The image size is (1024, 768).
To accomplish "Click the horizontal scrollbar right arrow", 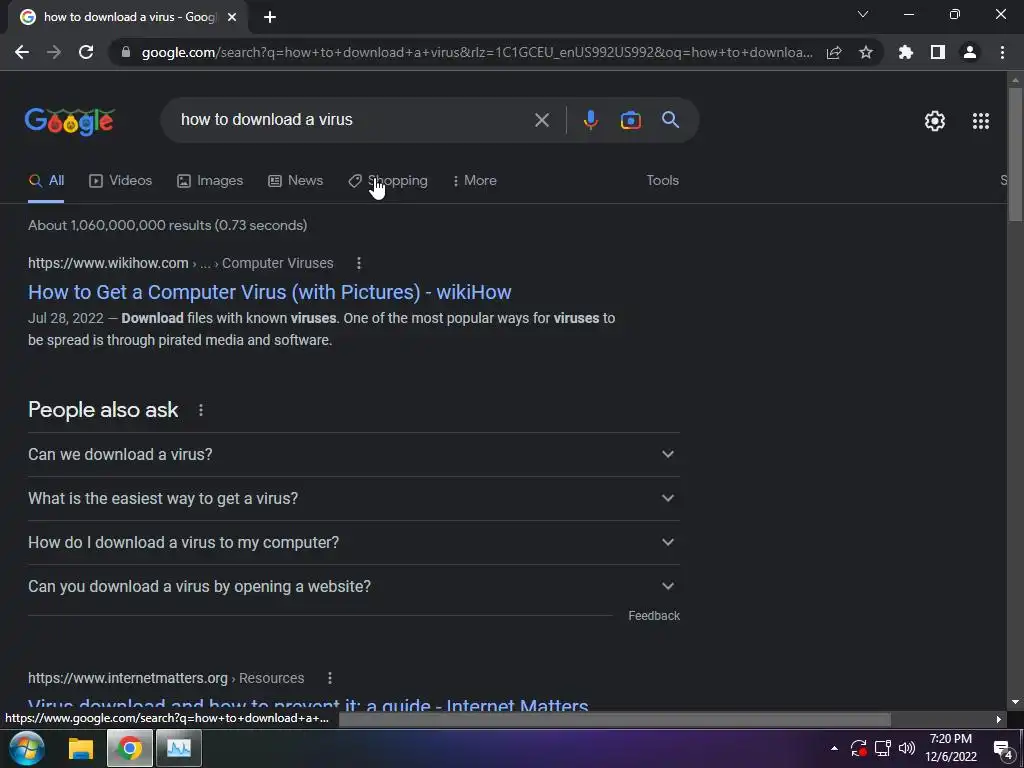I will [999, 720].
